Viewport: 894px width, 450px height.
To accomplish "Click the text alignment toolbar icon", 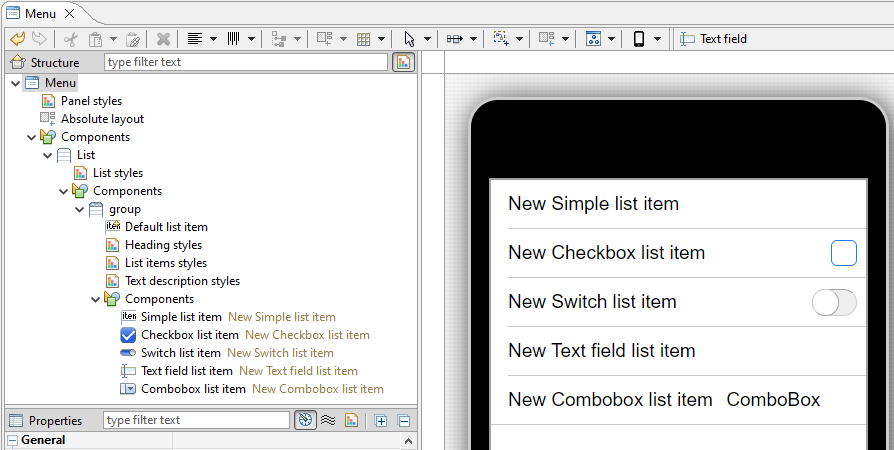I will (x=194, y=39).
